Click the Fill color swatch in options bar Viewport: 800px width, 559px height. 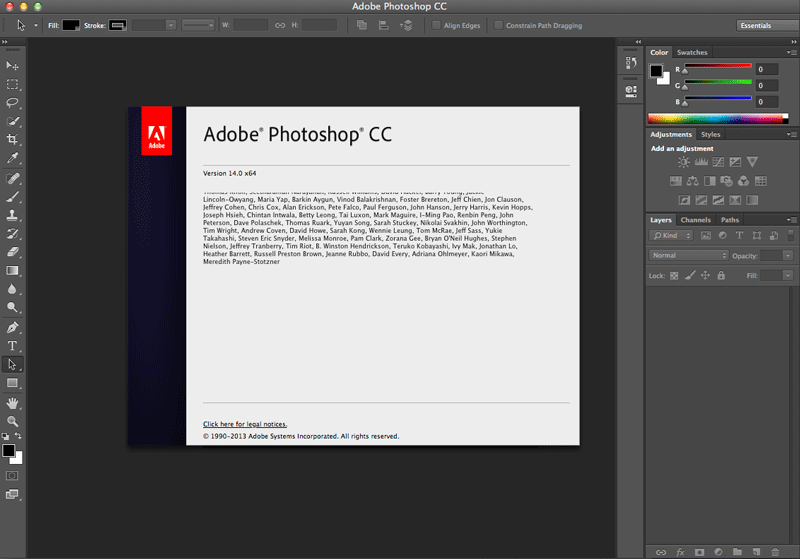point(71,25)
